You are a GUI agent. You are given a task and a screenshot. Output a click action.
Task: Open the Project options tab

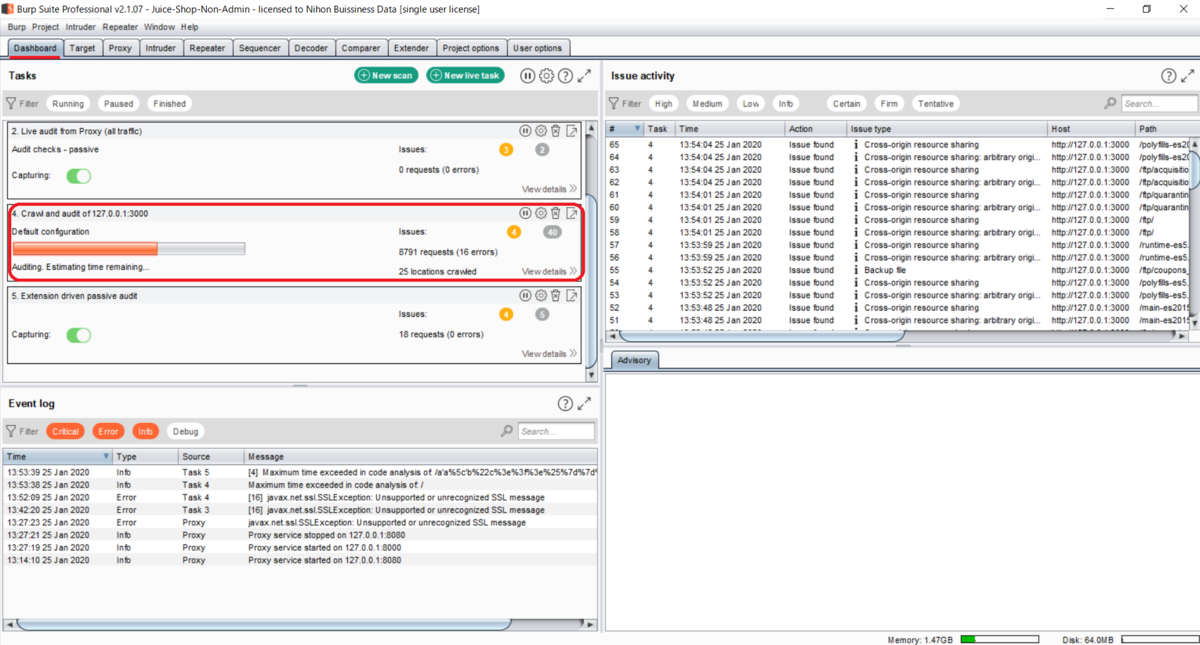(x=470, y=48)
